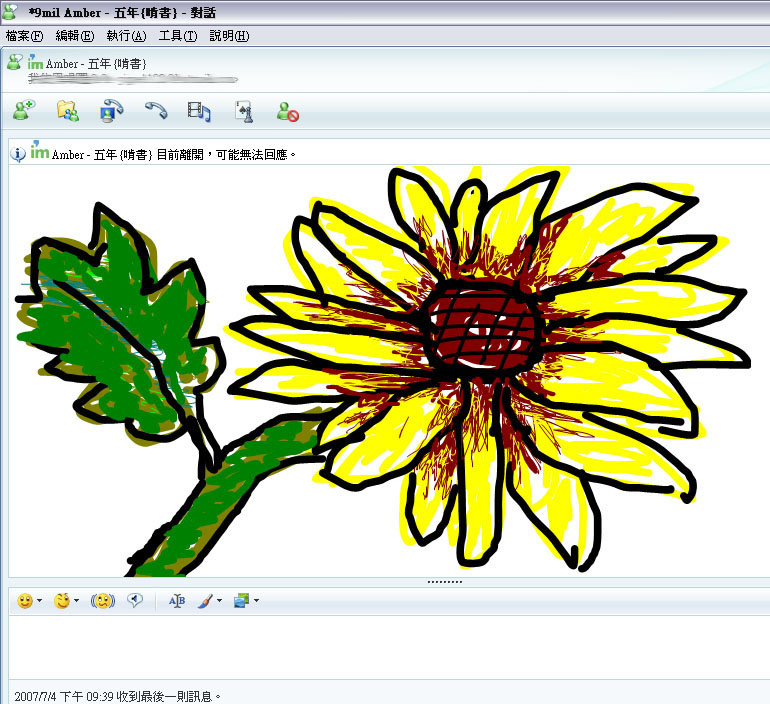Screen dimensions: 770x704
Task: Open the smiley emoticon picker
Action: (x=25, y=601)
